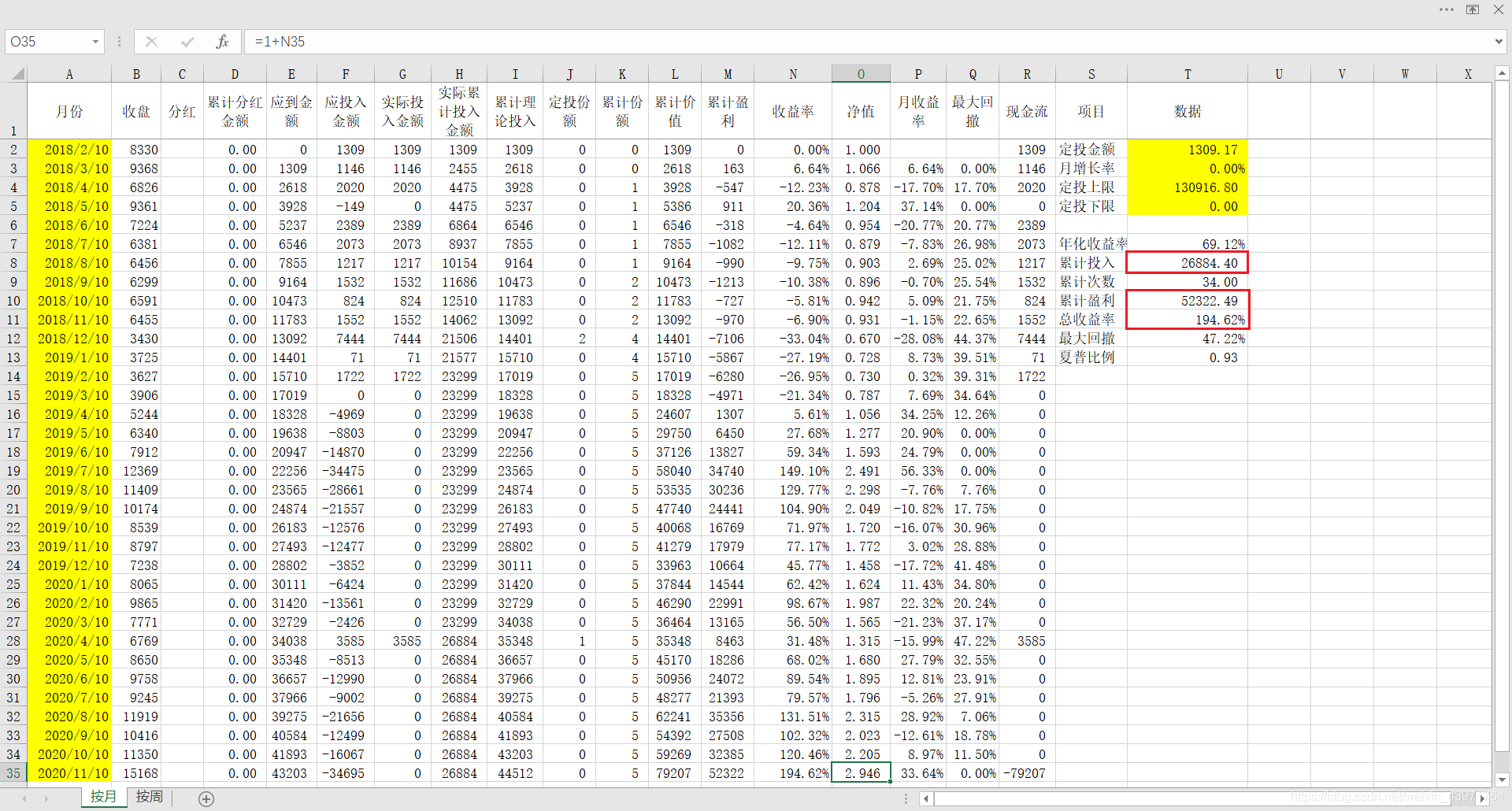The width and height of the screenshot is (1512, 811).
Task: Select active cell 2.946 in column O
Action: (861, 773)
